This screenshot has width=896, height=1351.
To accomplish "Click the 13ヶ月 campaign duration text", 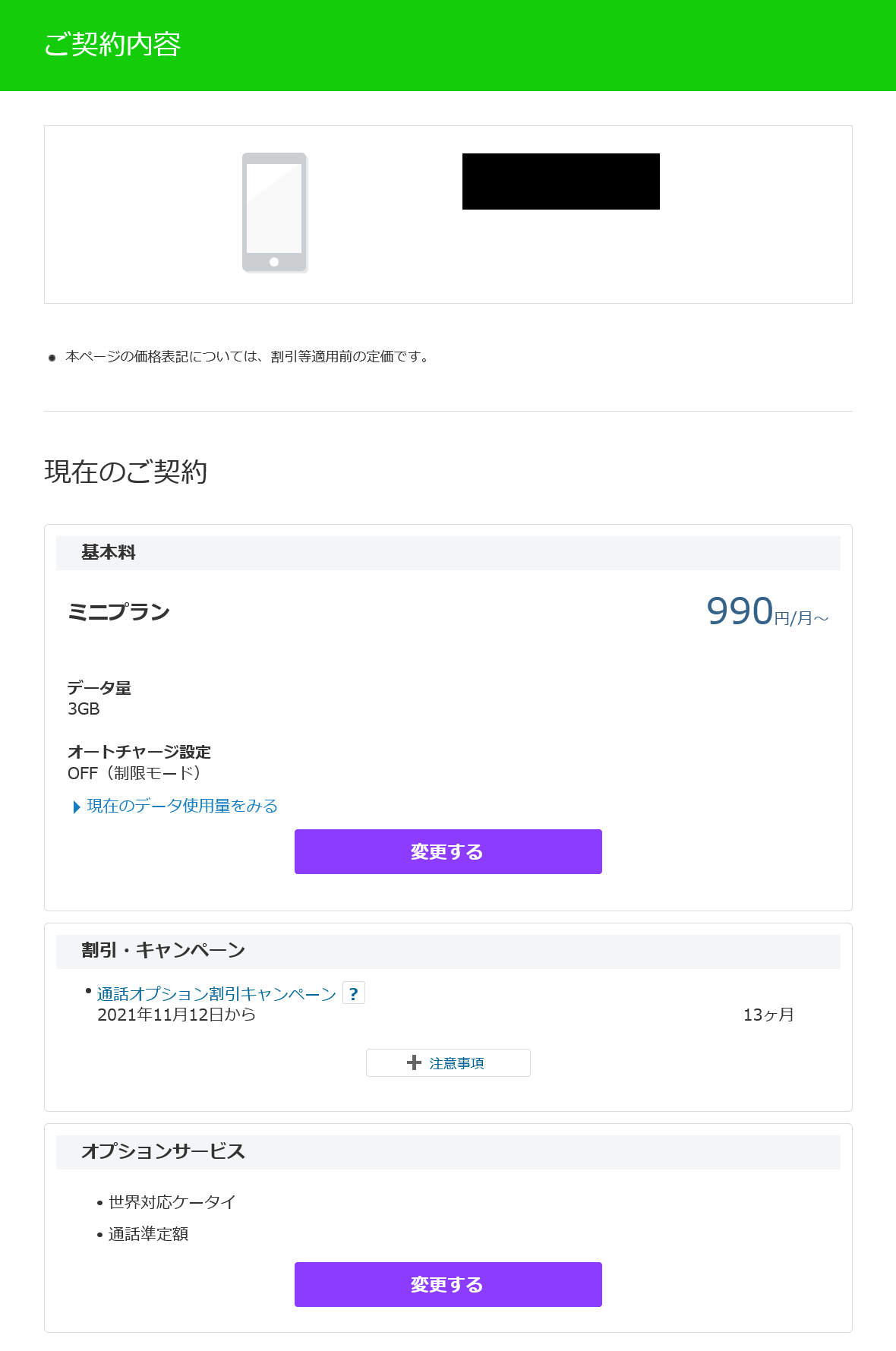I will click(x=768, y=1015).
